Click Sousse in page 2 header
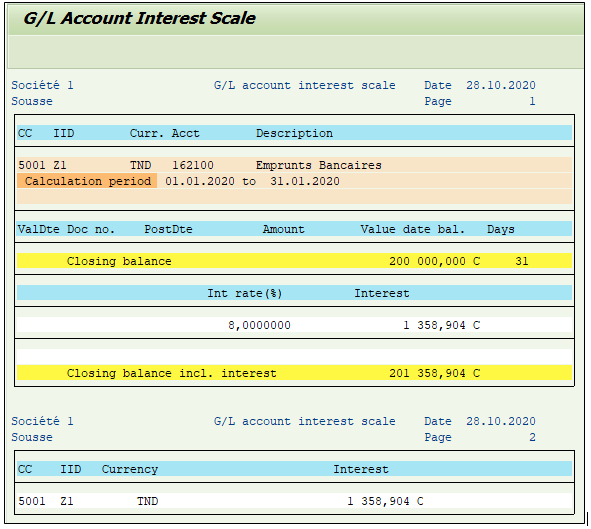591x529 pixels. click(x=32, y=437)
